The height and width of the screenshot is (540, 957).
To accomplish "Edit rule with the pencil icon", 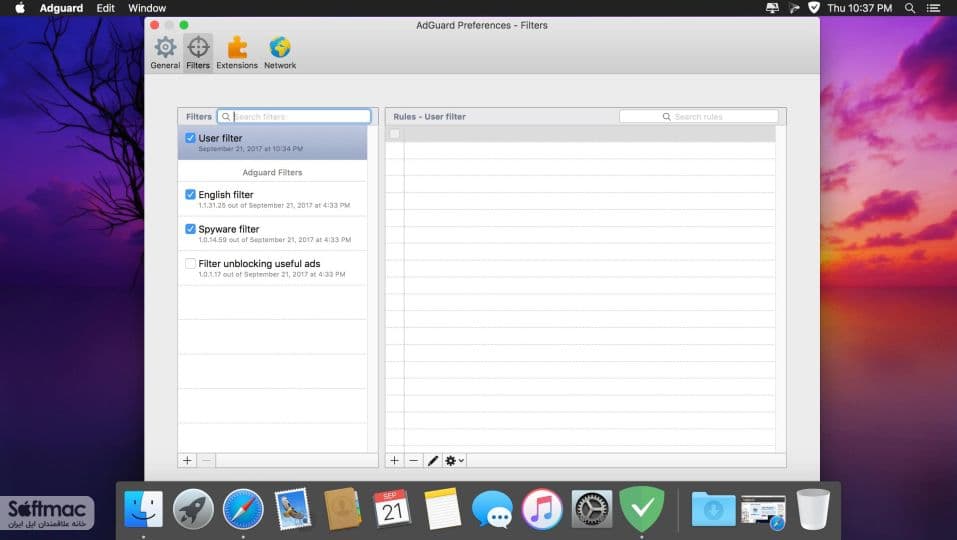I will point(433,461).
